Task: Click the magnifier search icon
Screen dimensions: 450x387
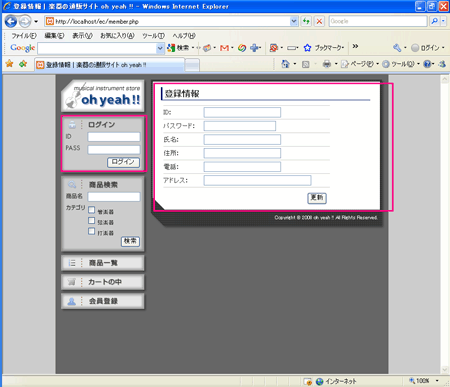Action: coord(434,21)
